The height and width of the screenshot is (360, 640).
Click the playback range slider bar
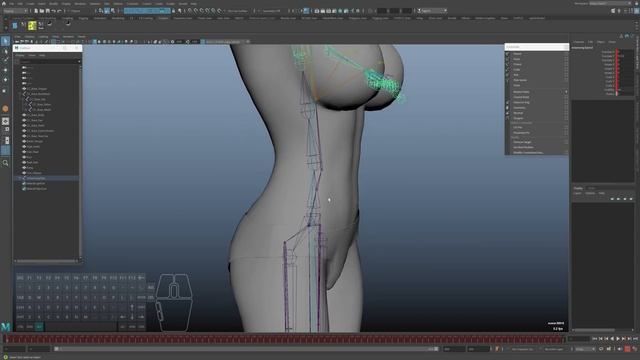(x=246, y=349)
